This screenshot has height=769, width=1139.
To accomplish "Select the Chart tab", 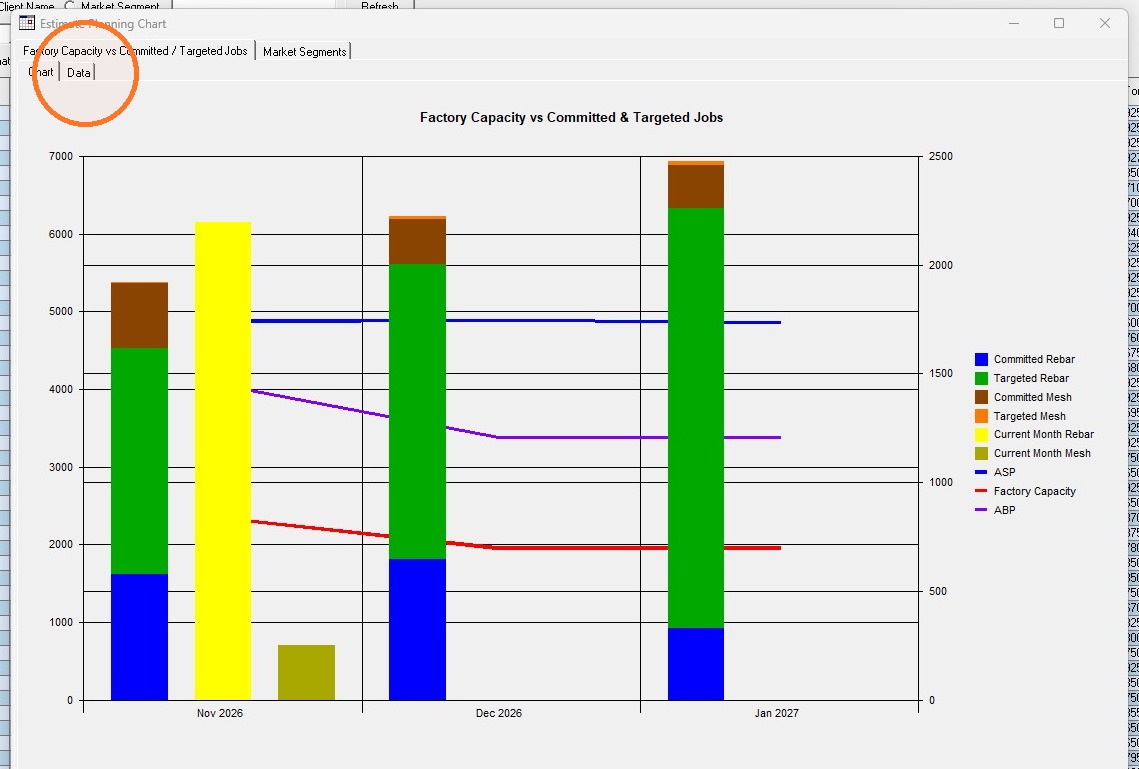I will [41, 73].
